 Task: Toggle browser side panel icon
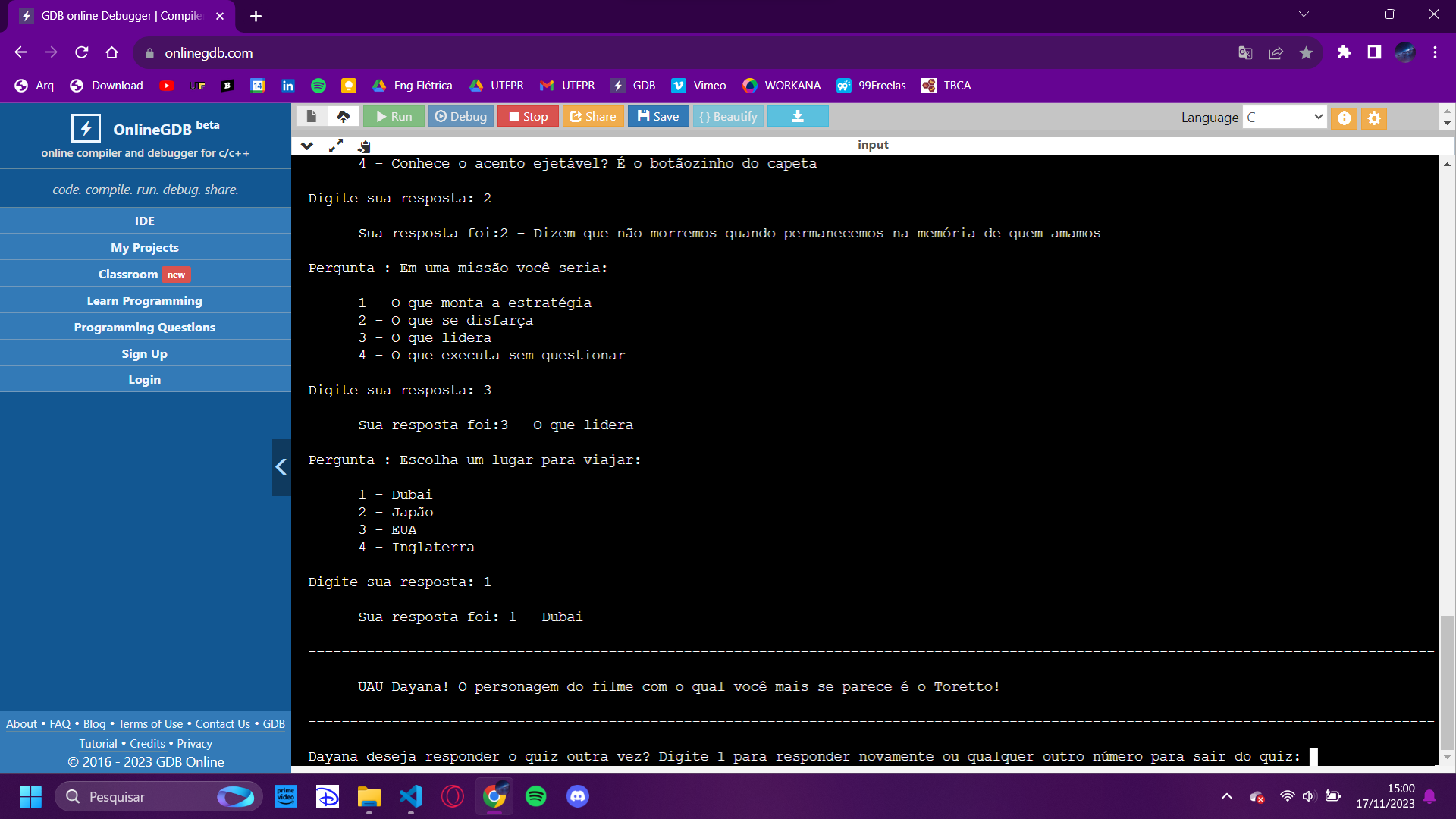click(1374, 52)
